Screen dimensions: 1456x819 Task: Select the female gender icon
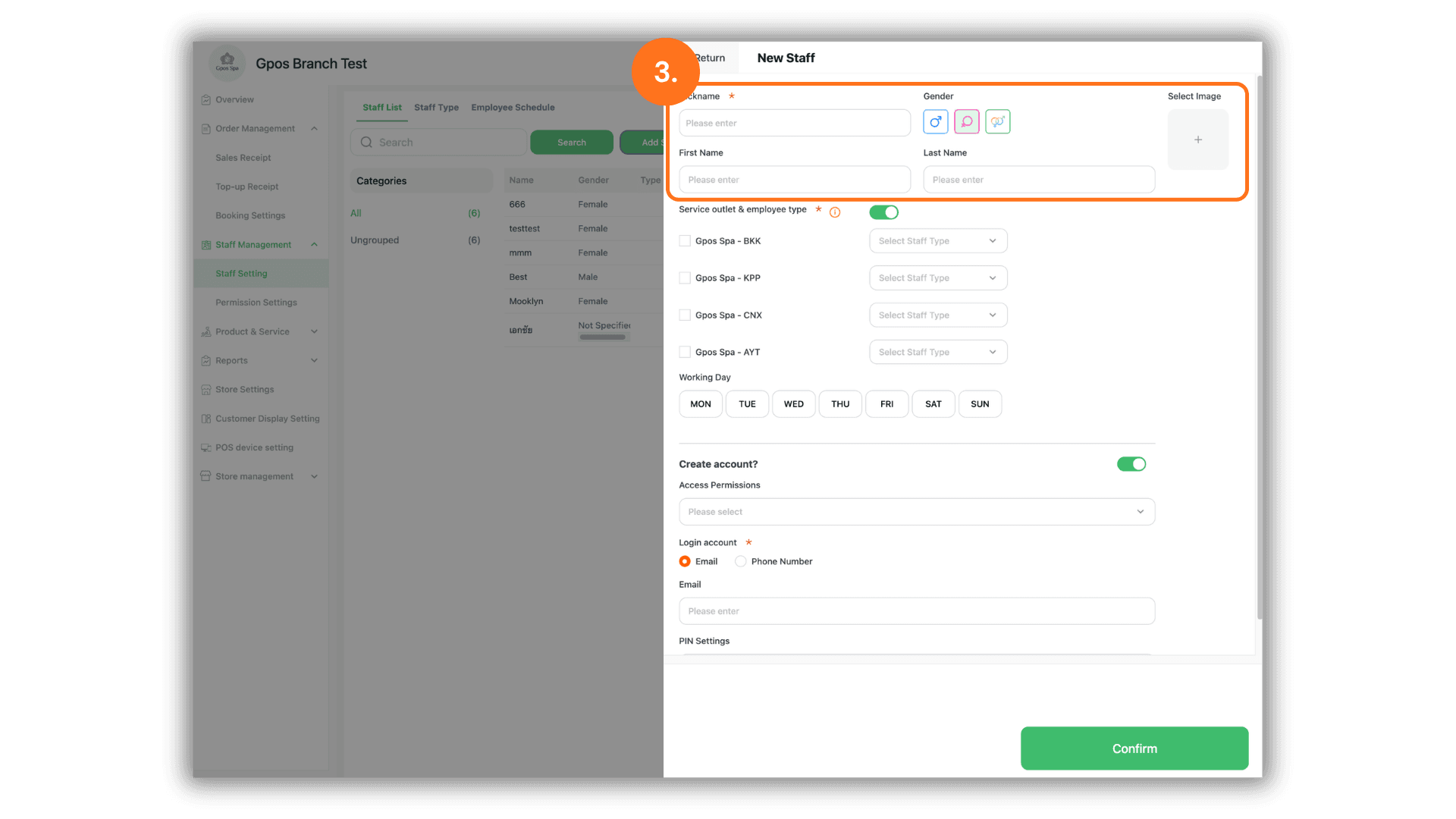tap(966, 121)
